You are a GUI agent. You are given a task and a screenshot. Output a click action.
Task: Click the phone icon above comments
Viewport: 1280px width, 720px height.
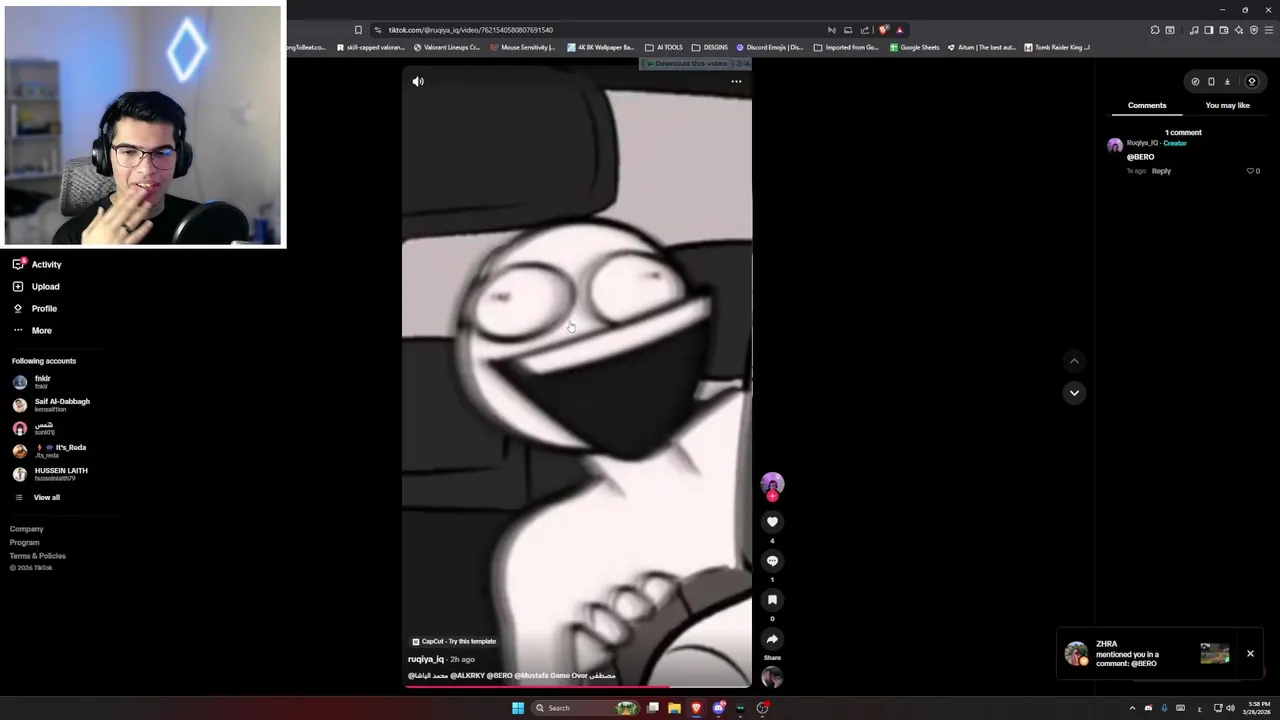point(1211,82)
